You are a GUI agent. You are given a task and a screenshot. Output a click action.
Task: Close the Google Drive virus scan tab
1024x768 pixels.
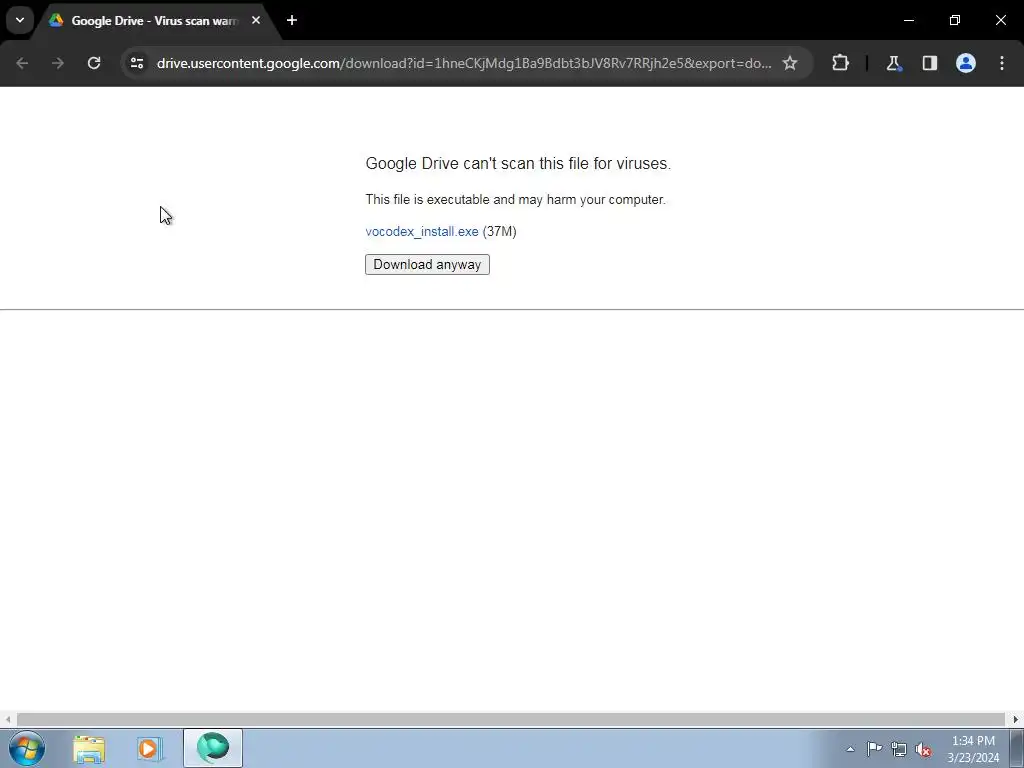tap(256, 20)
